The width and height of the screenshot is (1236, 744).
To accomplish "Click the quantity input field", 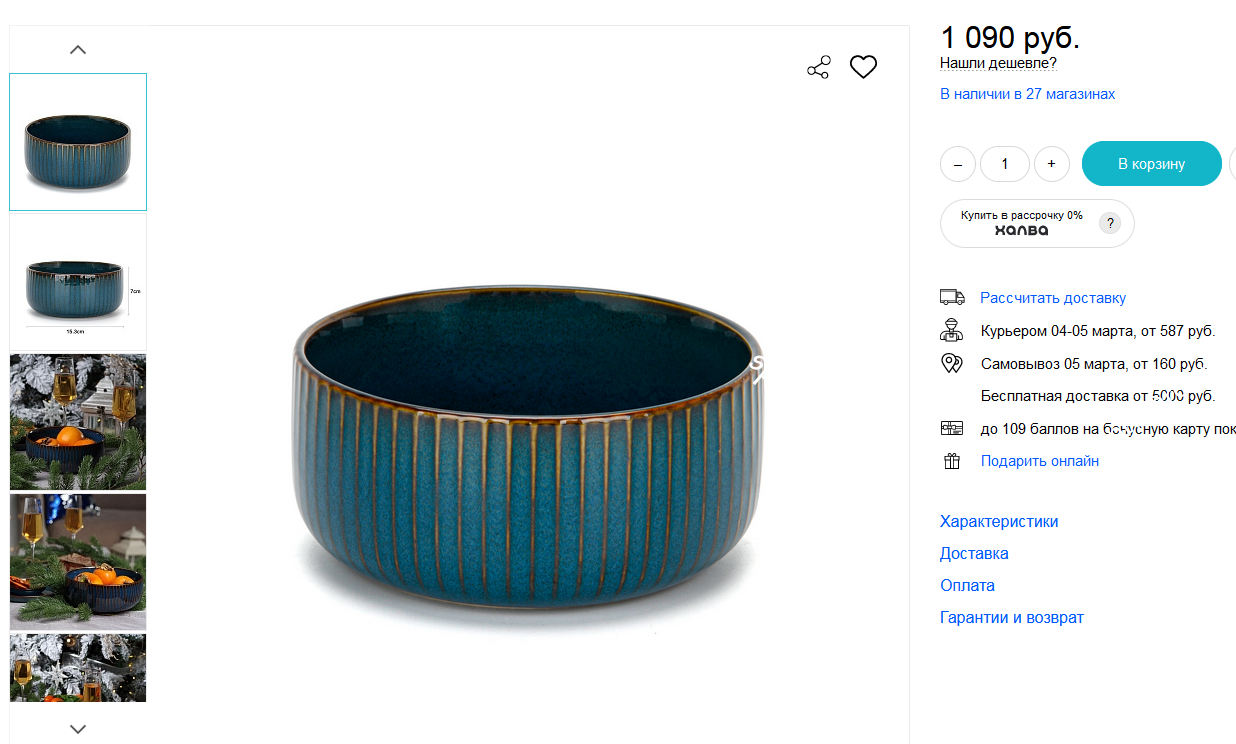I will coord(1005,164).
